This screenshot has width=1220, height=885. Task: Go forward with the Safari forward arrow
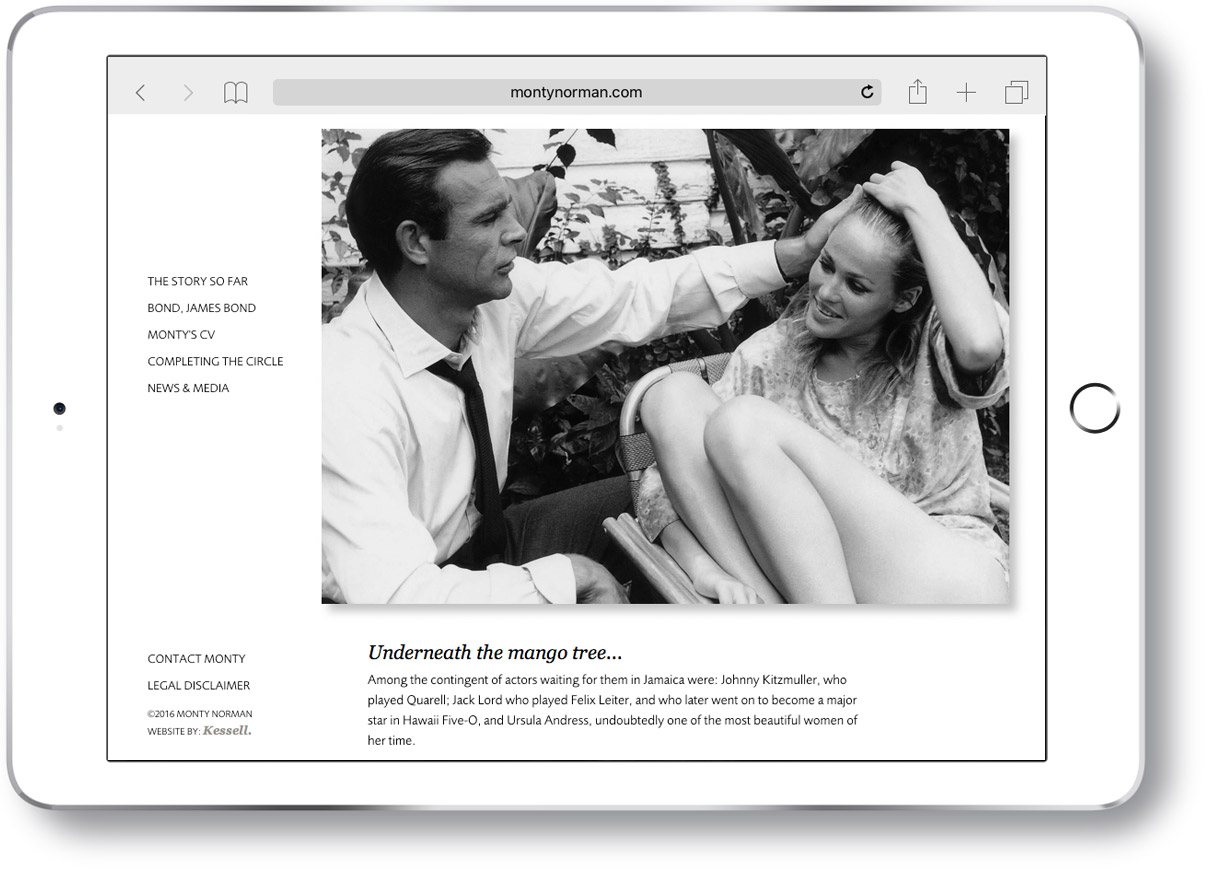(187, 93)
